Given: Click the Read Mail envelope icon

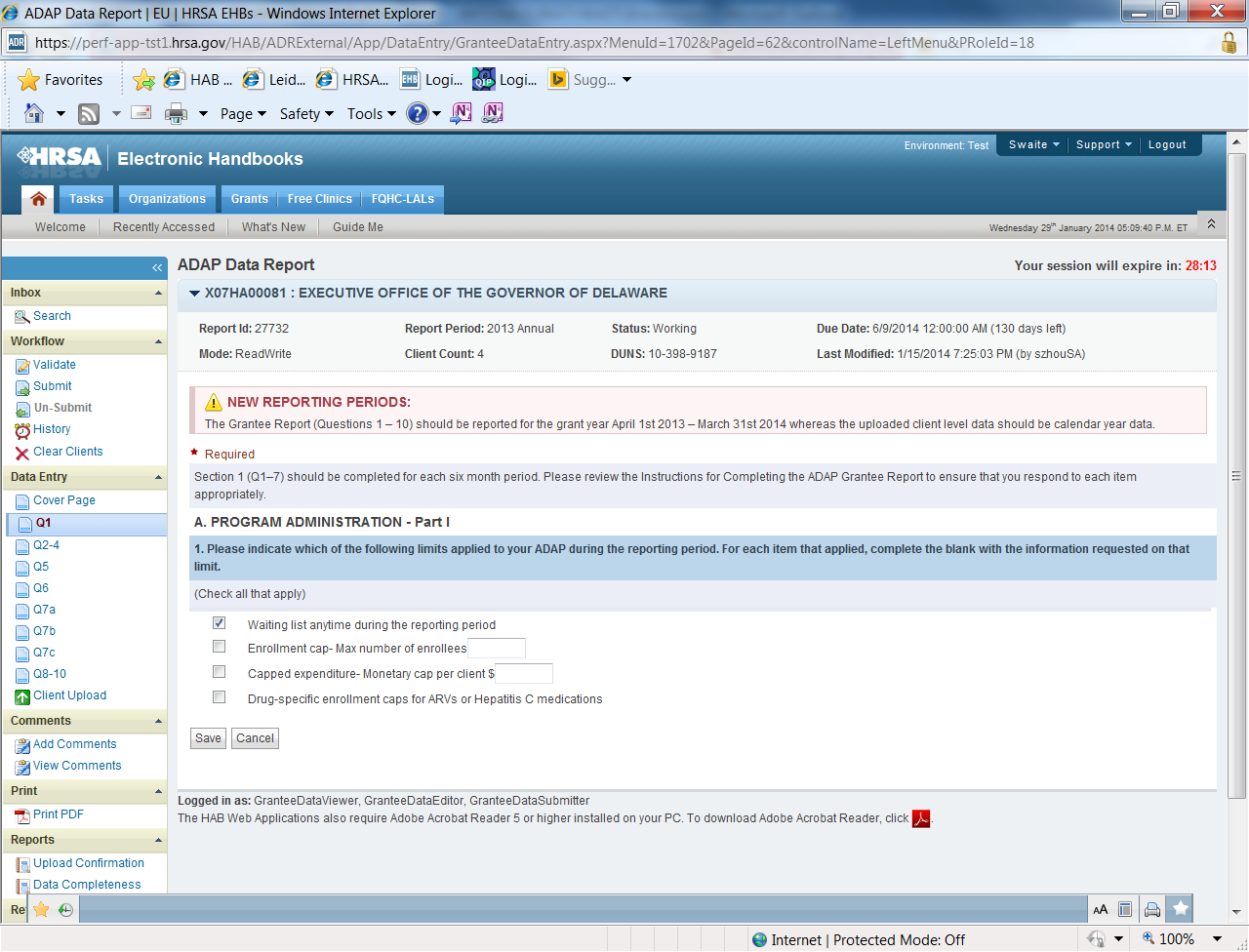Looking at the screenshot, I should [x=141, y=113].
